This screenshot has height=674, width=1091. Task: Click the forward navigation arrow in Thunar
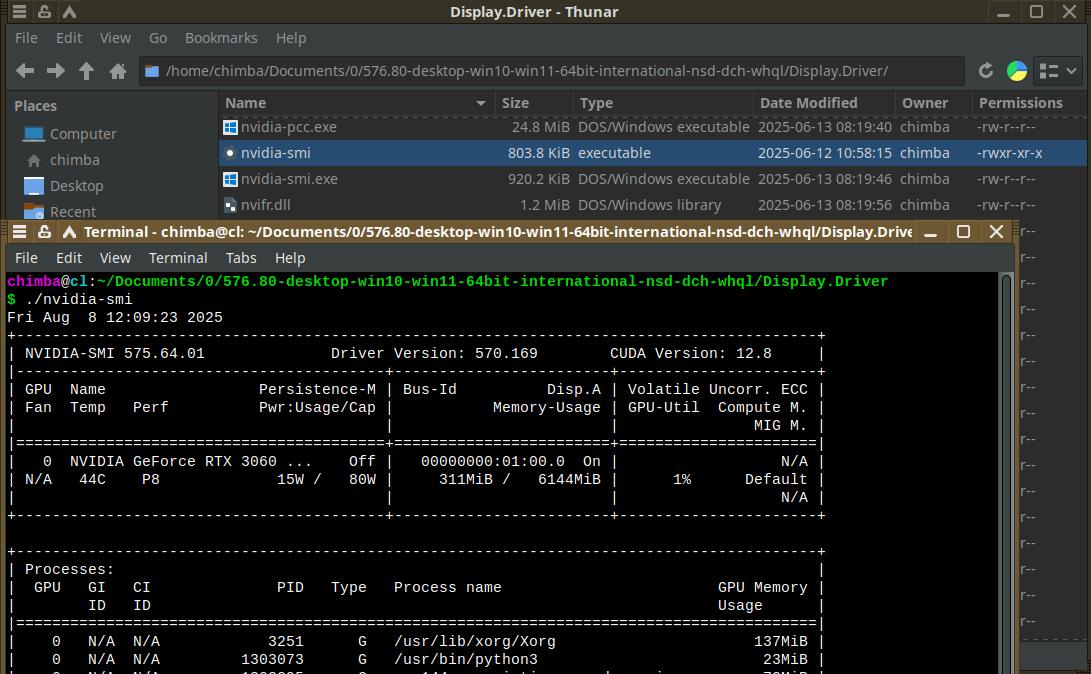[x=56, y=71]
